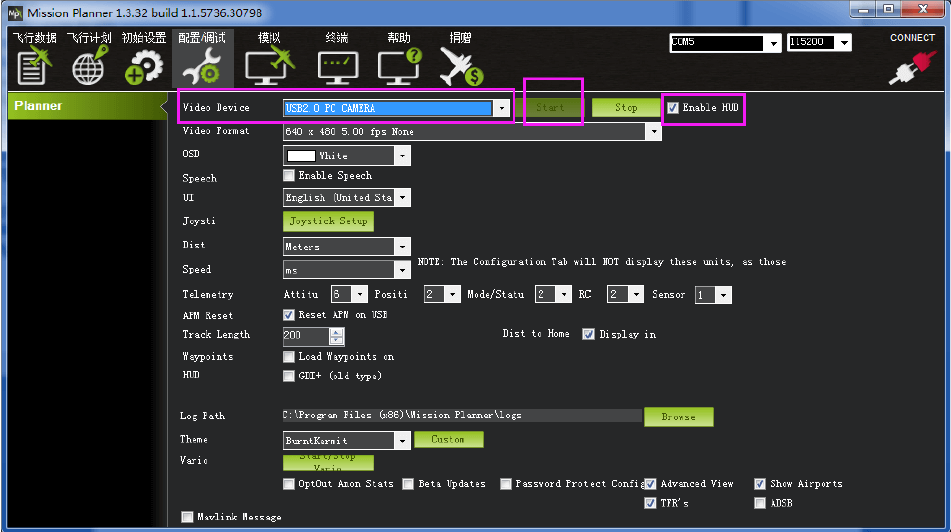Open the Simulation (模拟) monitor icon
The width and height of the screenshot is (951, 532).
click(268, 66)
